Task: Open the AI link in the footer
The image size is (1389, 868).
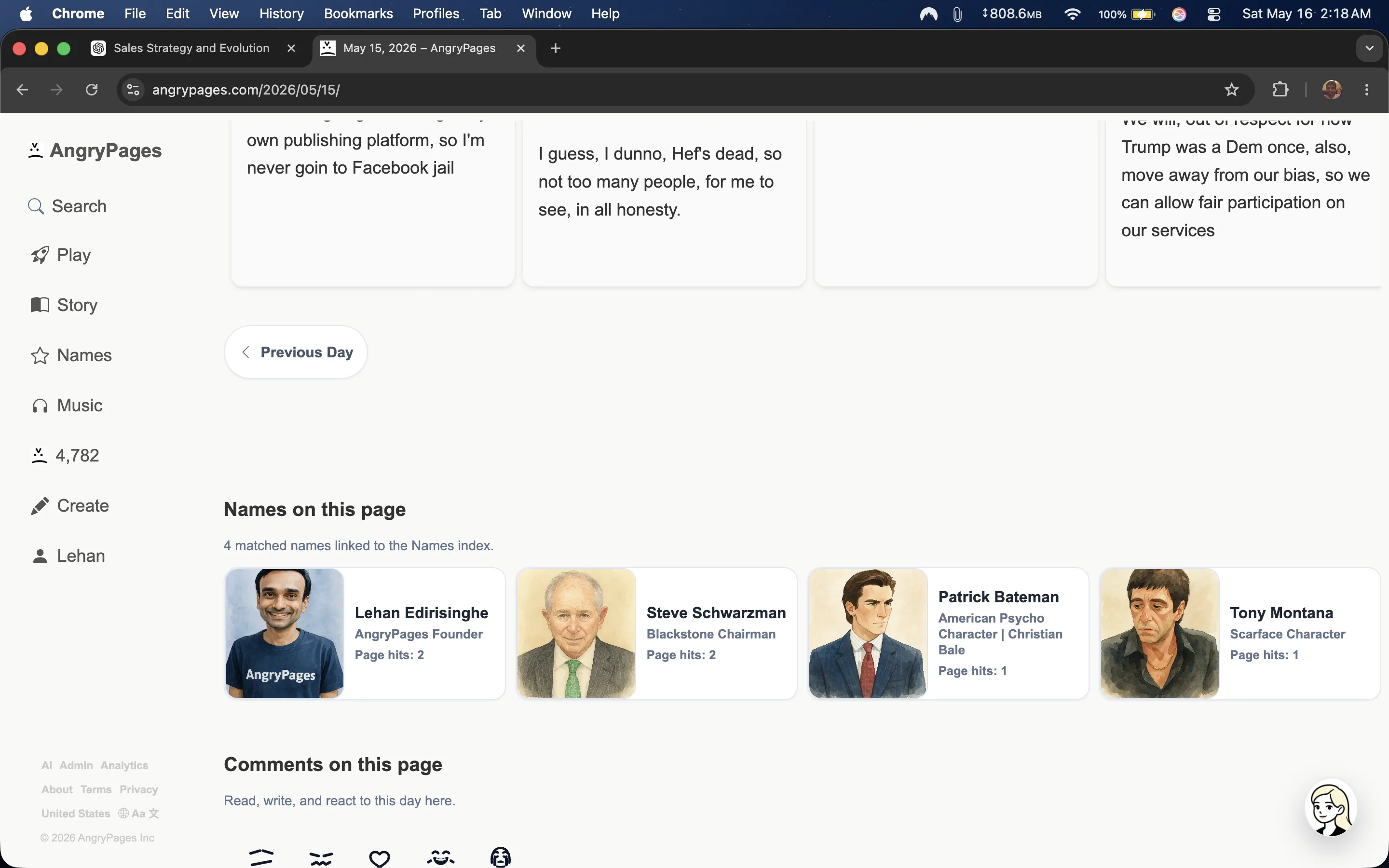Action: click(x=46, y=765)
